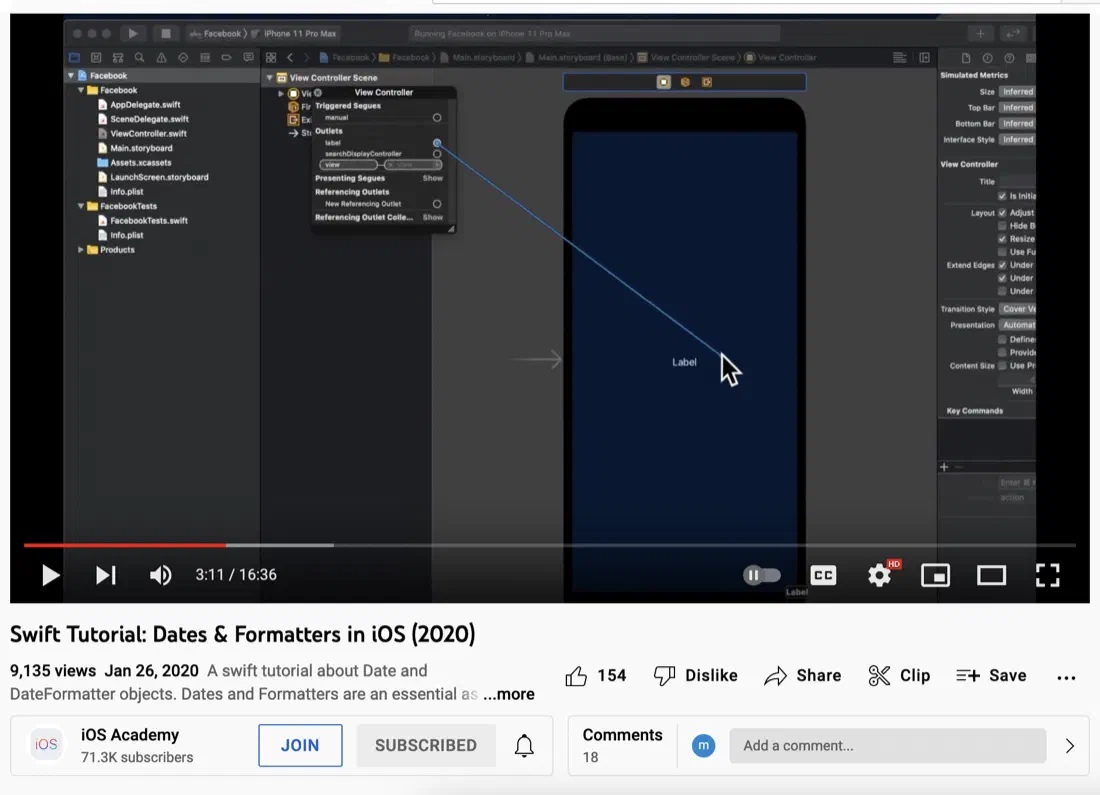
Task: Open the iOS Academy channel link
Action: (130, 735)
